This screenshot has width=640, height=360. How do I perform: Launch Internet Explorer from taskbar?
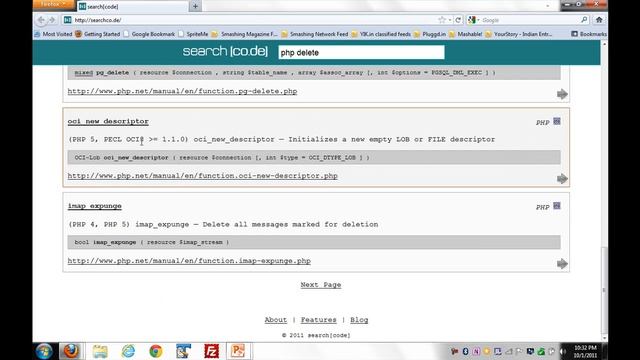coord(128,351)
